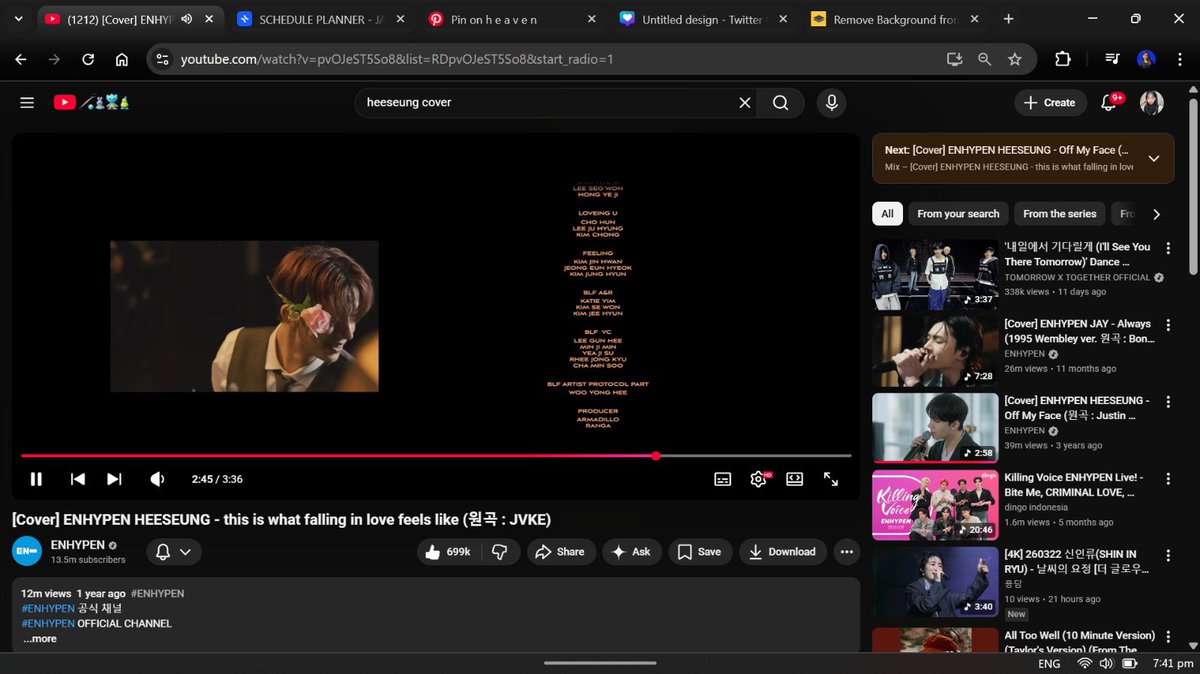The width and height of the screenshot is (1200, 674).
Task: Open browser extensions puzzle icon
Action: coord(1063,59)
